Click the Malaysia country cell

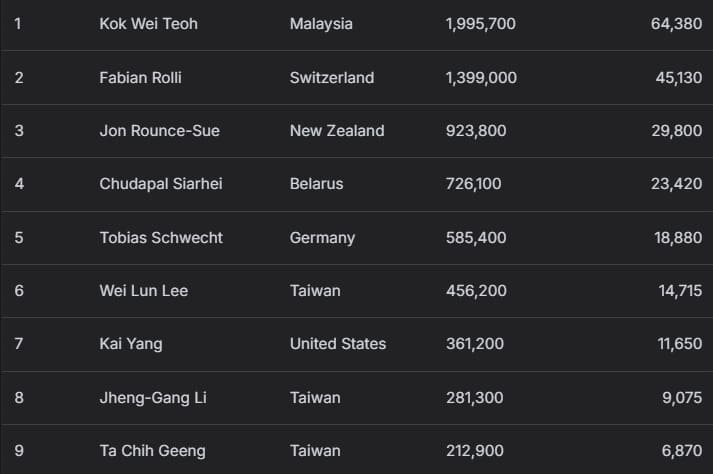point(321,24)
